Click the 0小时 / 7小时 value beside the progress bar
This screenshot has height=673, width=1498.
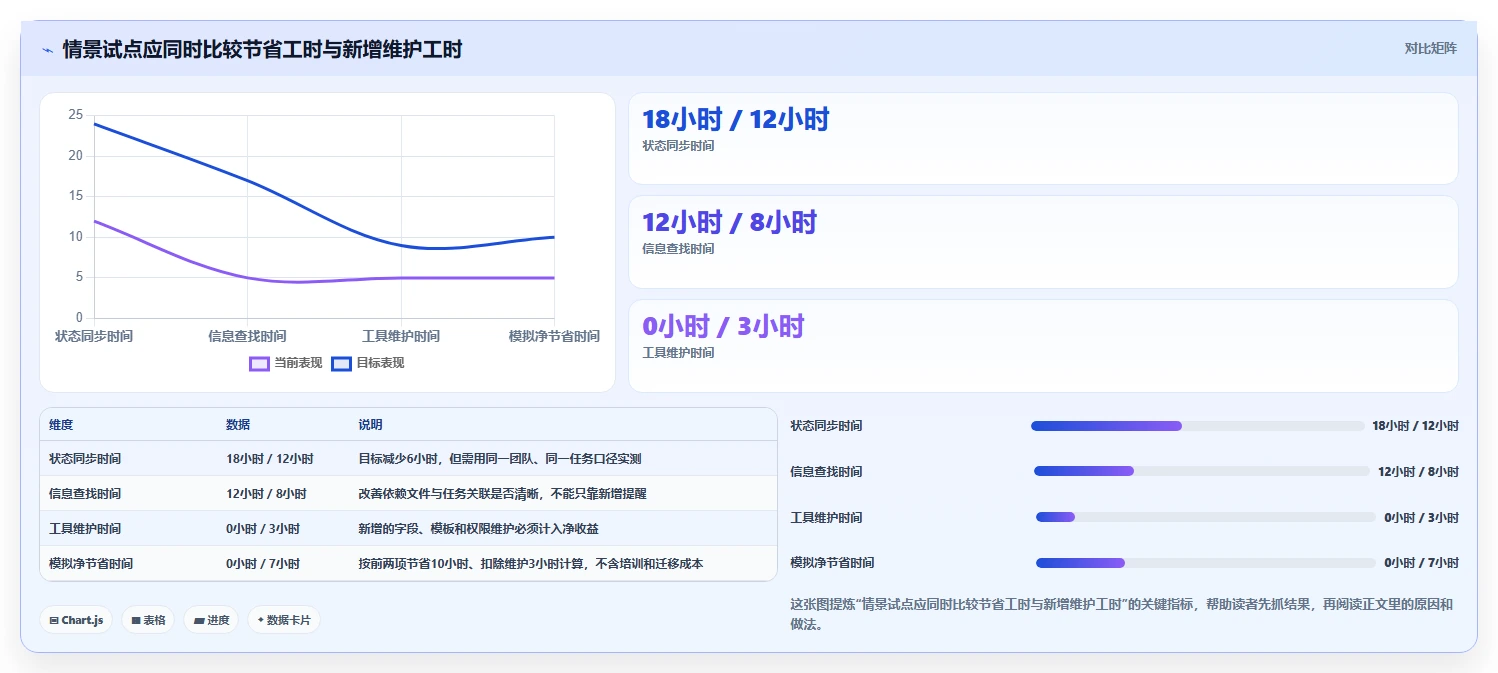click(x=1421, y=563)
